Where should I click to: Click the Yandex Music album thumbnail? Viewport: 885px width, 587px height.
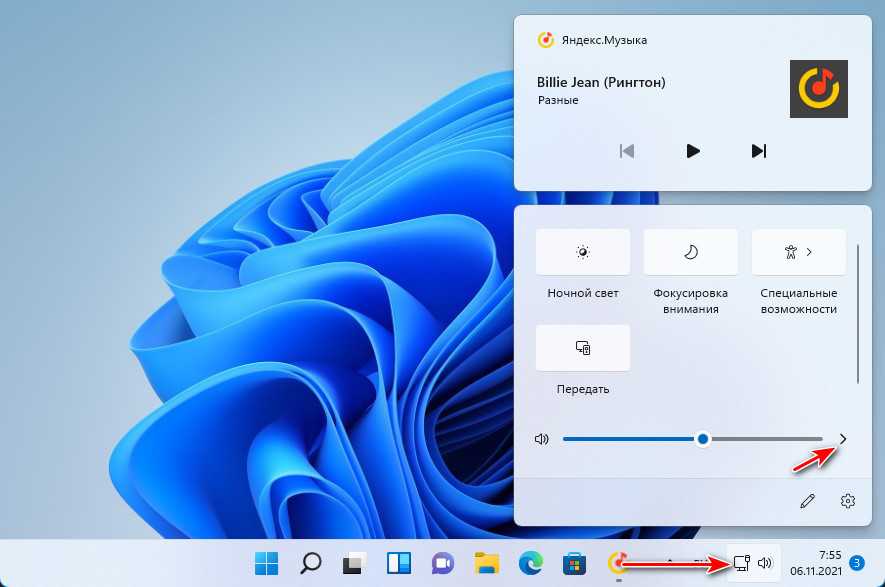point(818,89)
